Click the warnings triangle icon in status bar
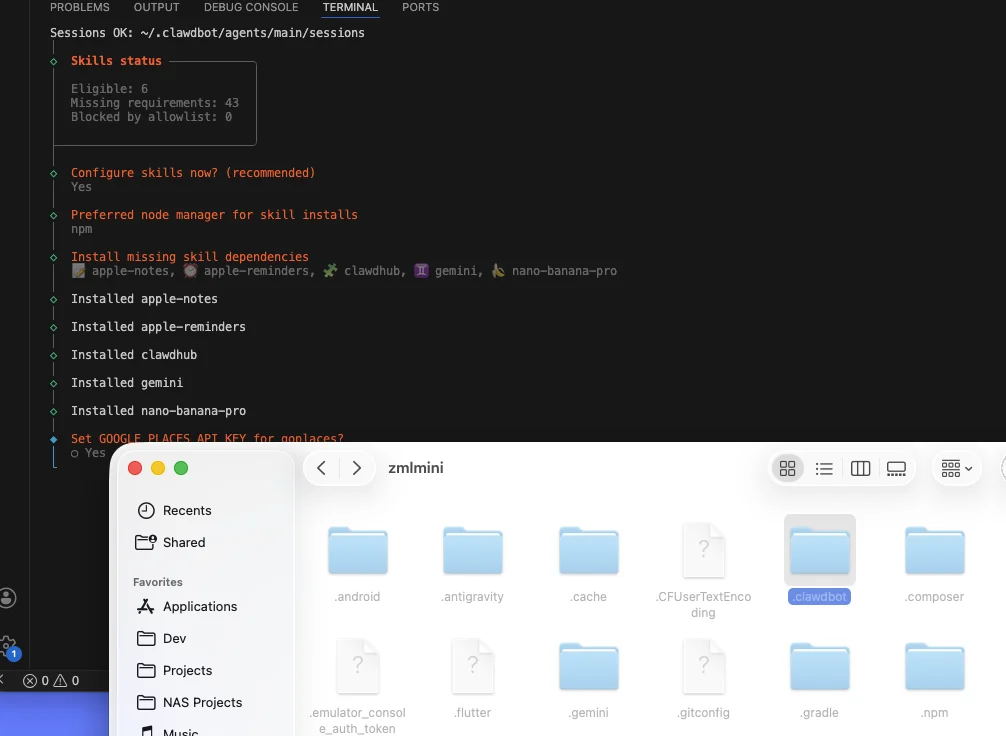The image size is (1006, 736). [60, 681]
